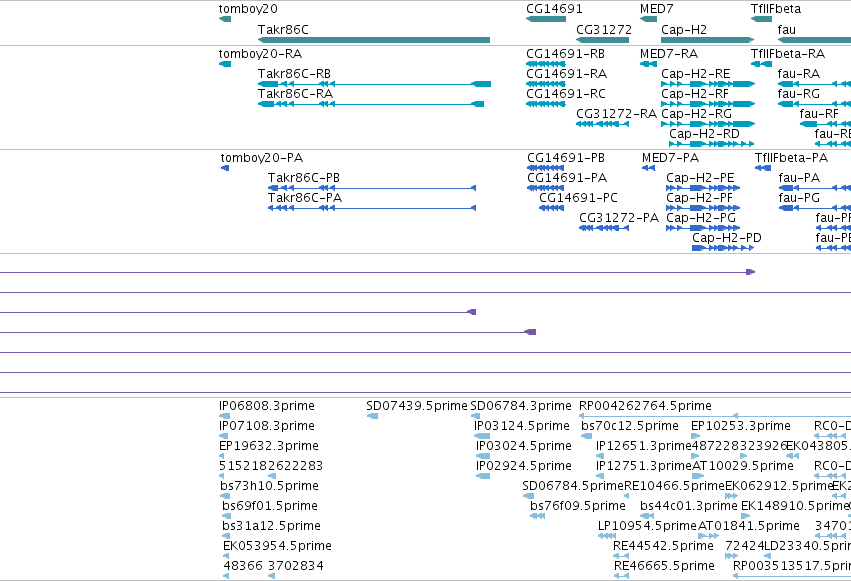Select the Cap-H2-PD protein label
The height and width of the screenshot is (581, 851).
pos(727,238)
